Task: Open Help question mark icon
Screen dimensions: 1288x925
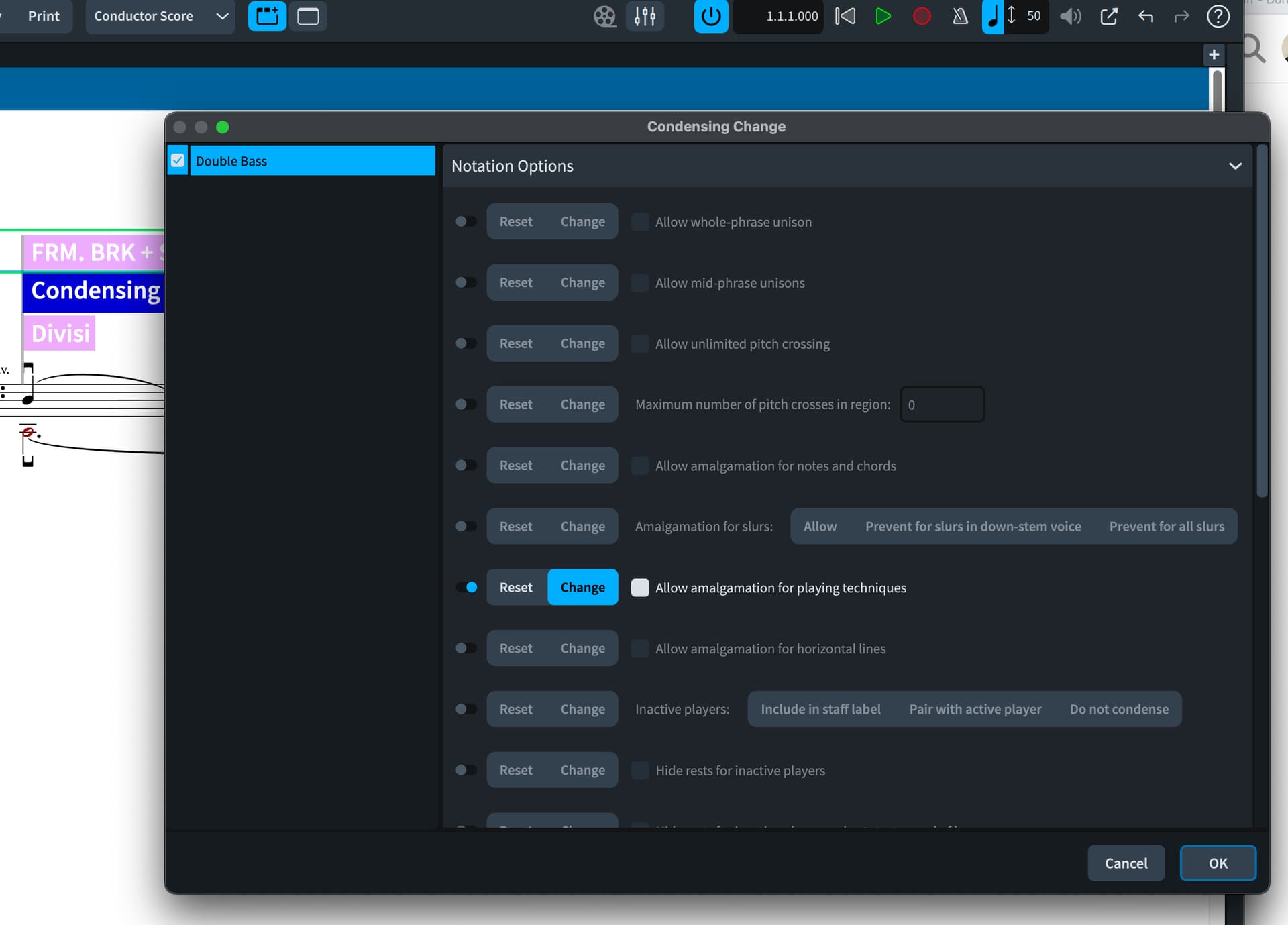Action: point(1218,16)
